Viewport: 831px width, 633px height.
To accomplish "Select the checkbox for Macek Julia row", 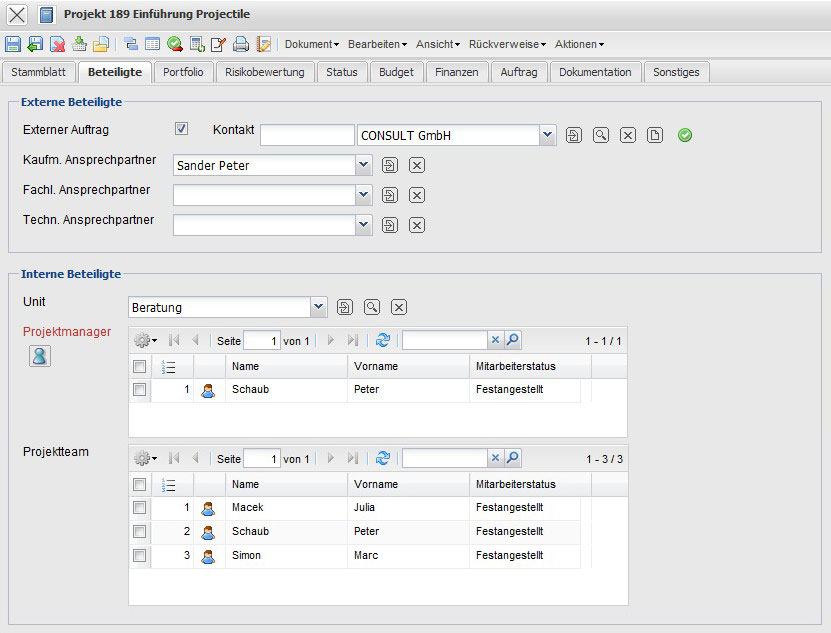I will pyautogui.click(x=140, y=508).
